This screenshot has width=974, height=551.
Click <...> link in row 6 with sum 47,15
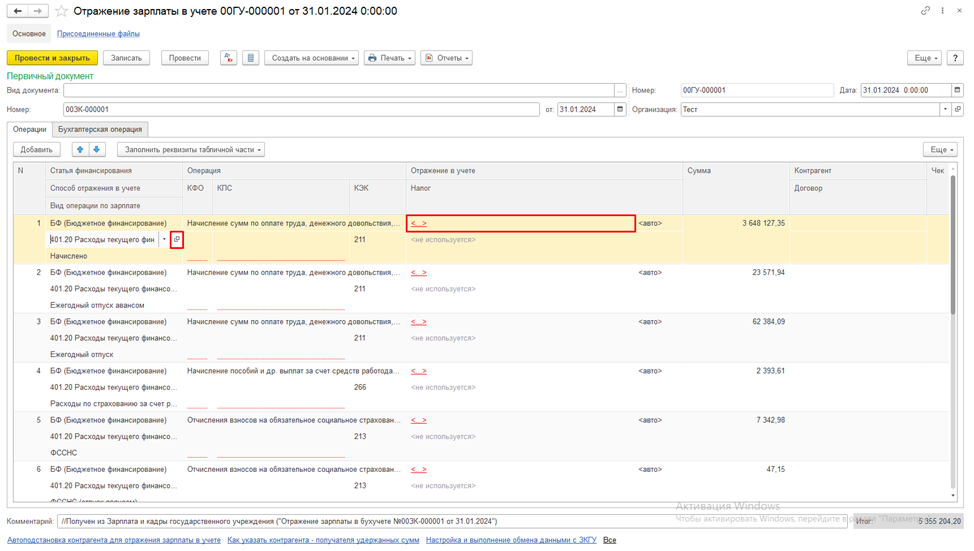(x=419, y=469)
